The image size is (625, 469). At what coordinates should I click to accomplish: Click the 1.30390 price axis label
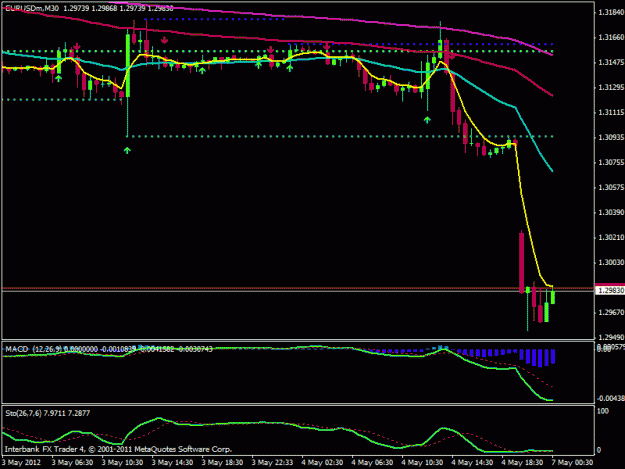coord(611,212)
